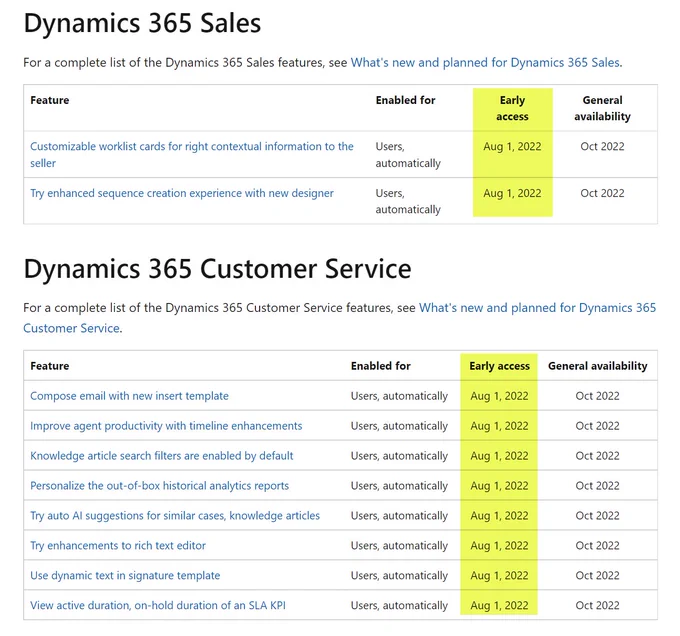Open Knowledge article search filters link
The image size is (680, 636).
pyautogui.click(x=162, y=456)
